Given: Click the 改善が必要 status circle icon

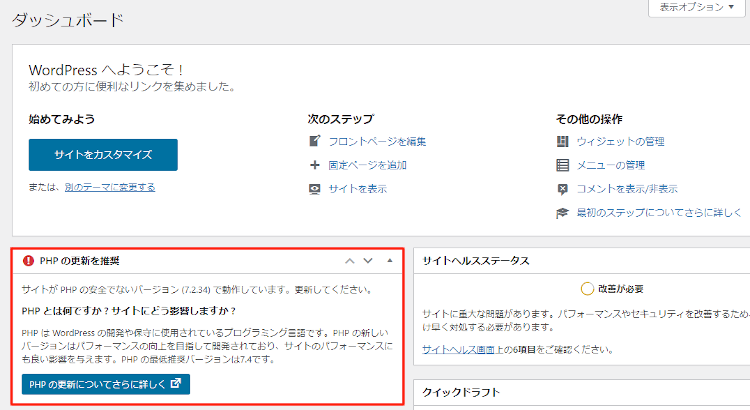Looking at the screenshot, I should 587,289.
